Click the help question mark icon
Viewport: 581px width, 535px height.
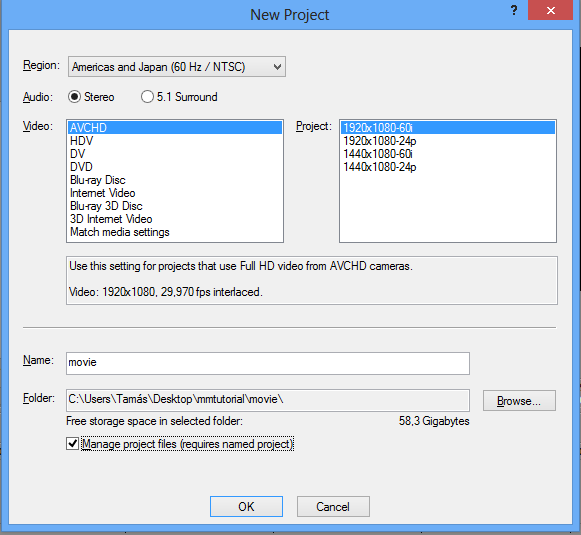(514, 10)
